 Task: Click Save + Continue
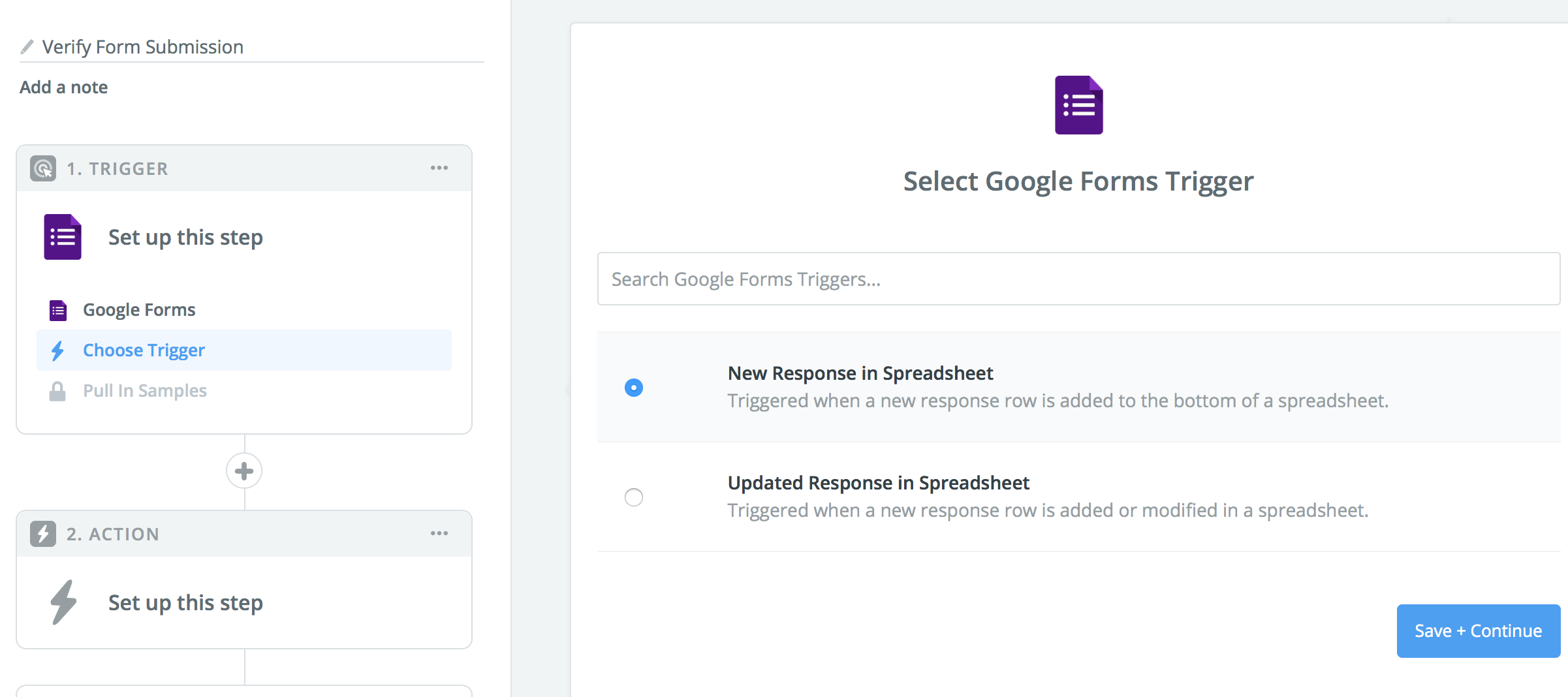point(1479,631)
